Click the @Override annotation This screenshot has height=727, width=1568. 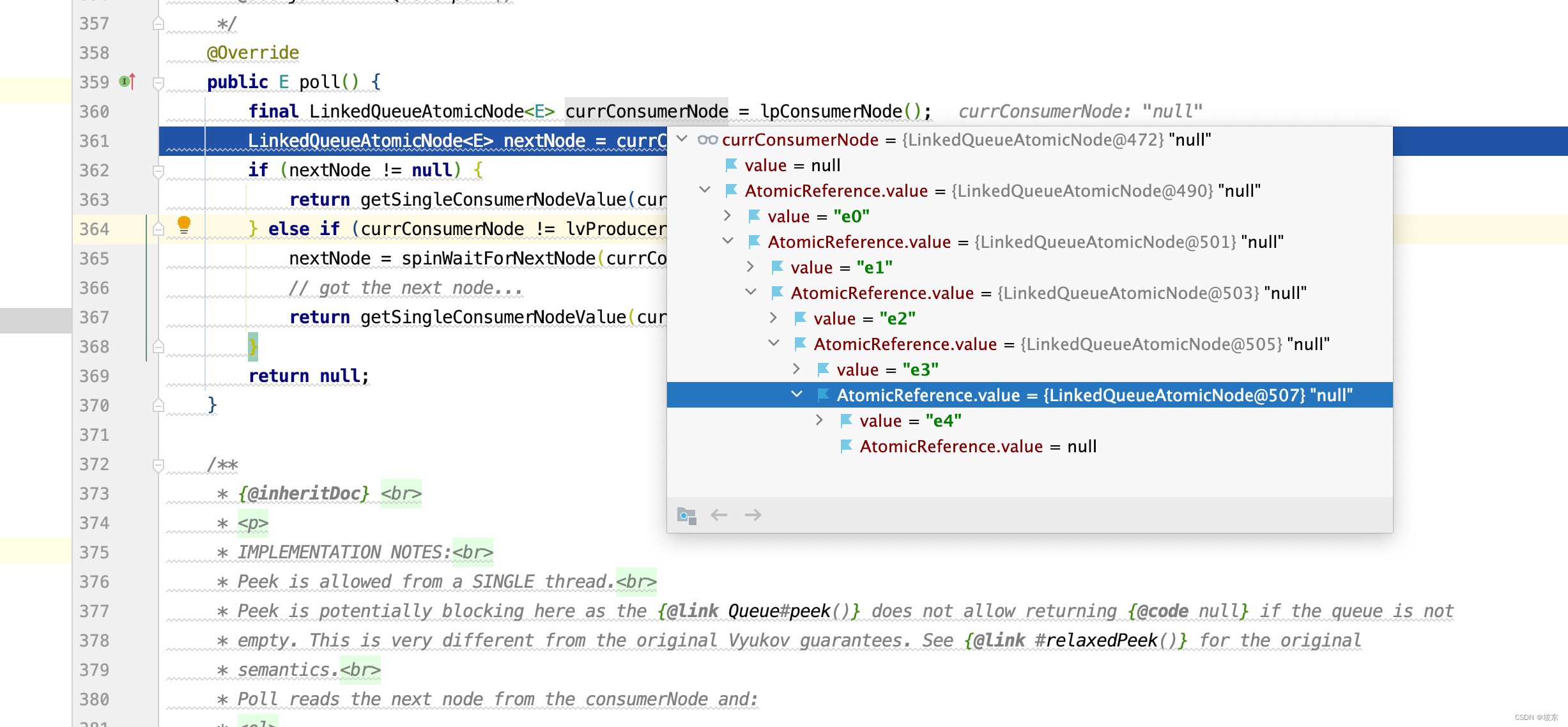pos(253,52)
